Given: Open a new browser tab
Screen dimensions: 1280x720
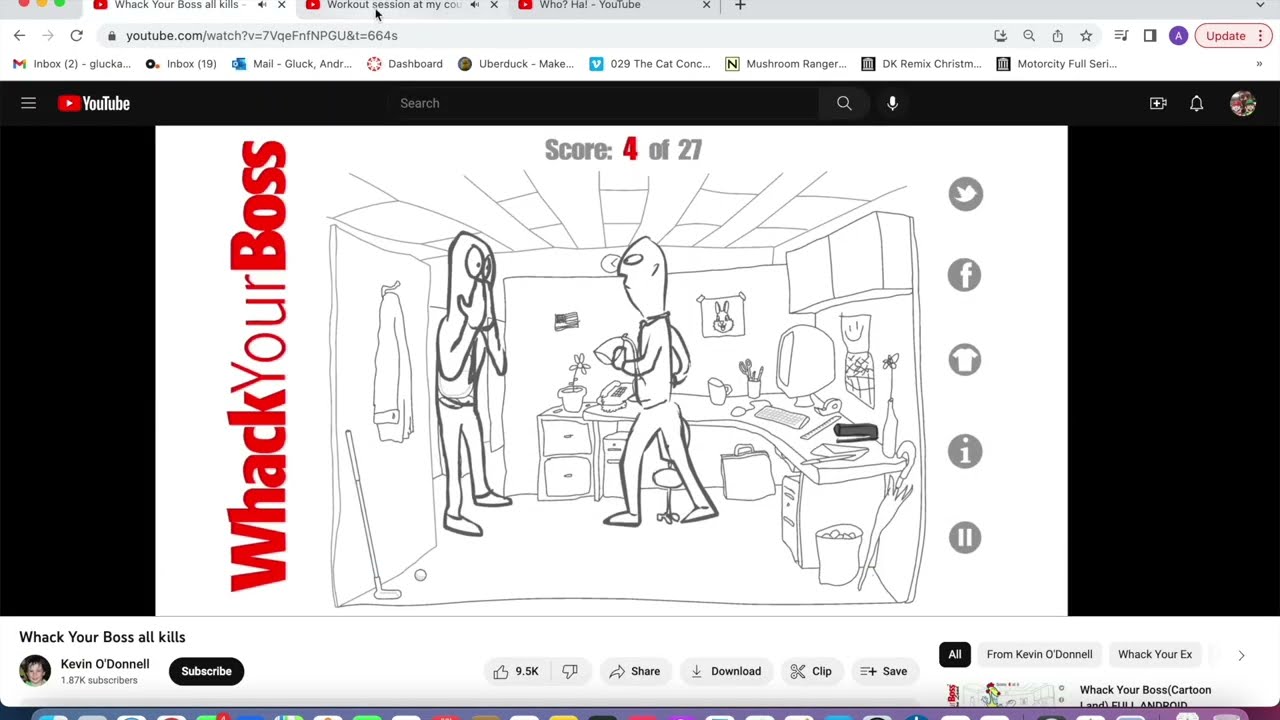Looking at the screenshot, I should (740, 5).
